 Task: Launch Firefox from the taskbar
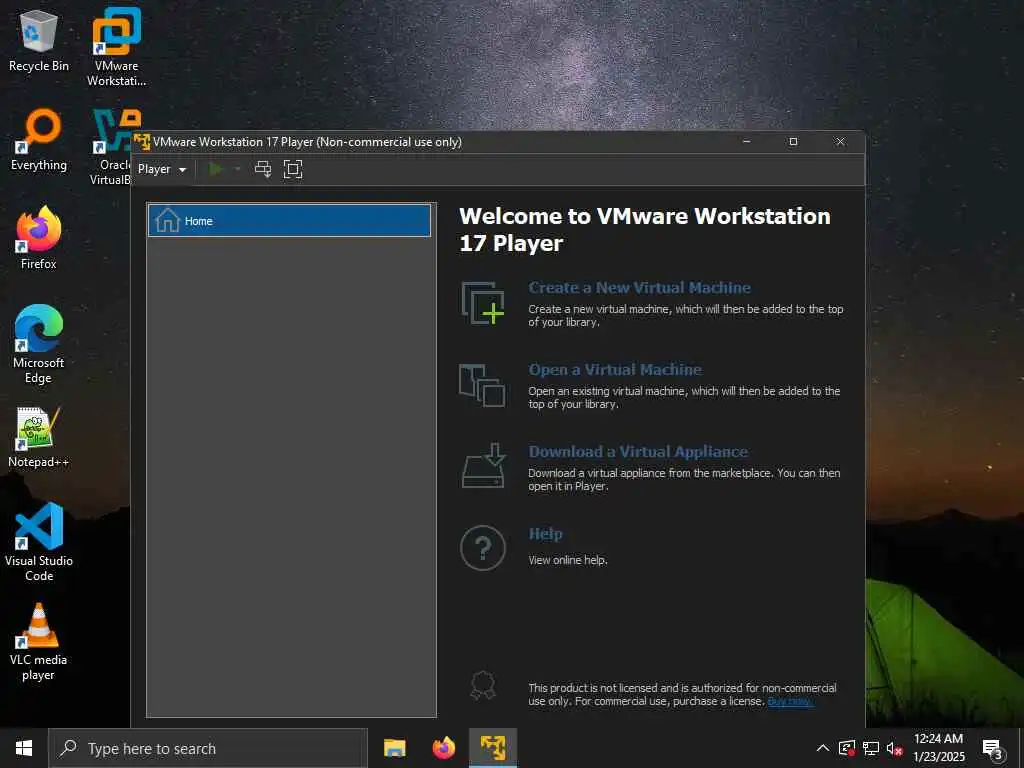click(443, 748)
